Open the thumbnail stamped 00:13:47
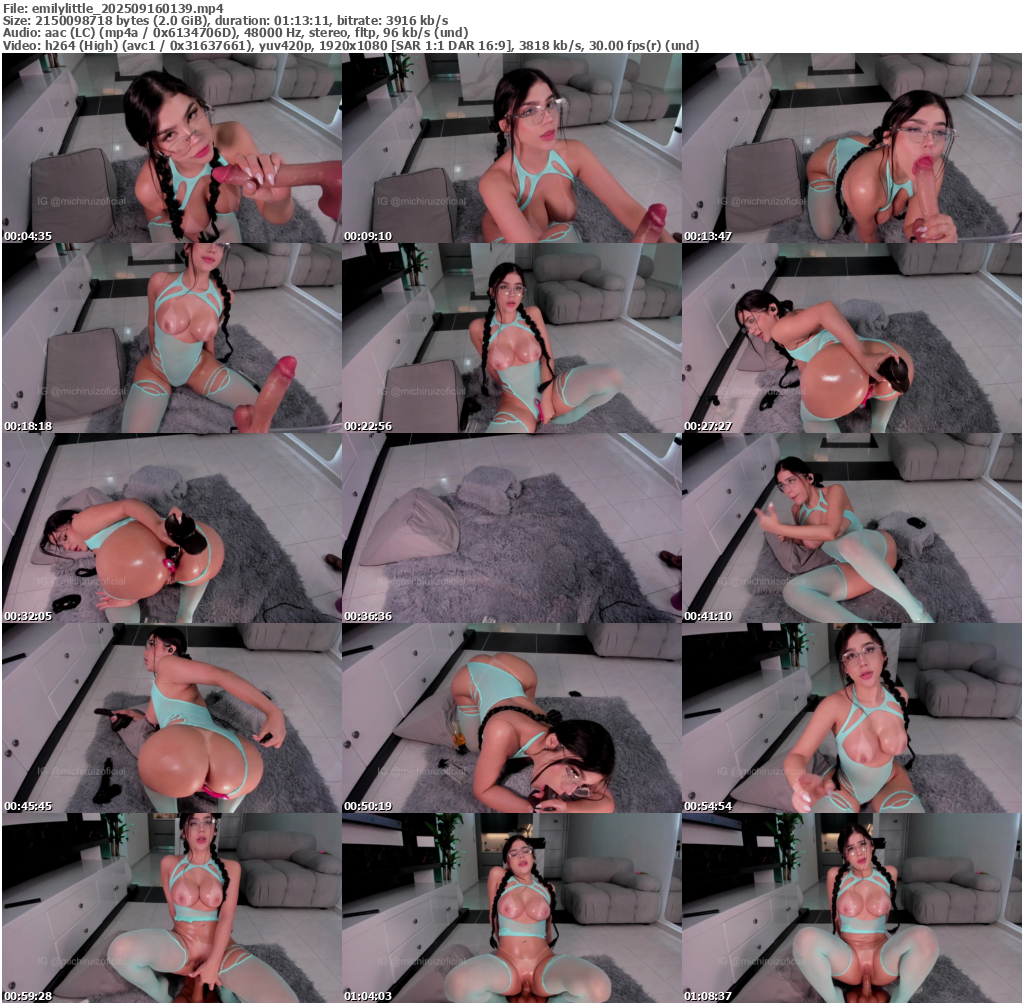This screenshot has width=1024, height=1003. coord(852,148)
